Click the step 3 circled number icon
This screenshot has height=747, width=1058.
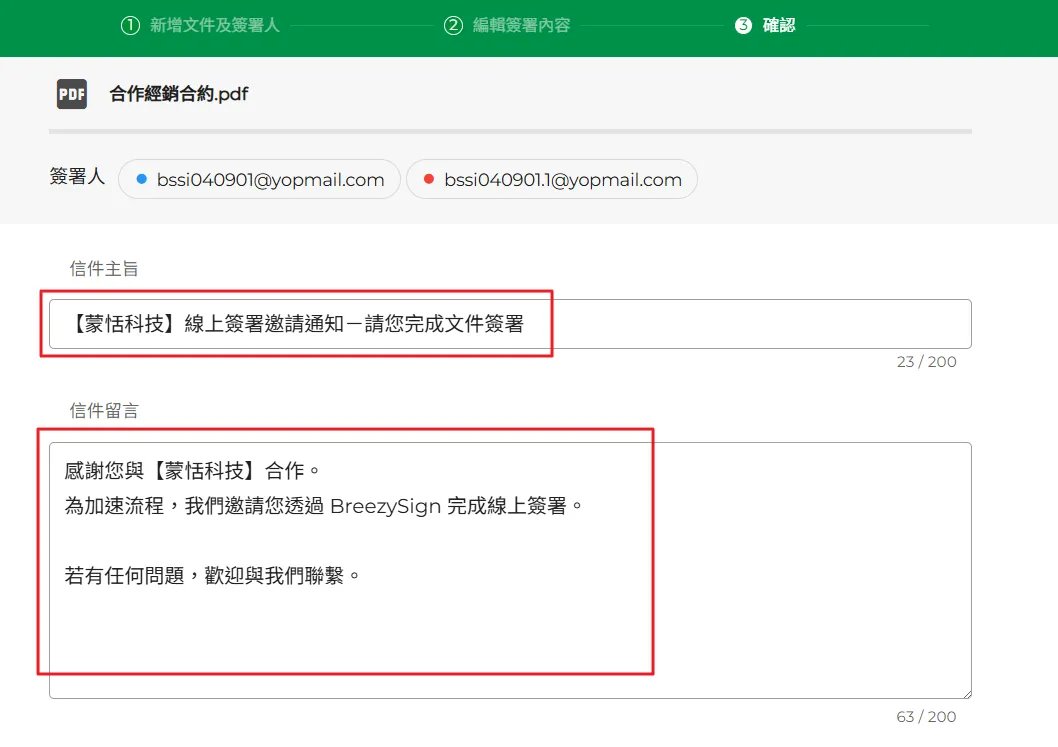click(x=743, y=26)
